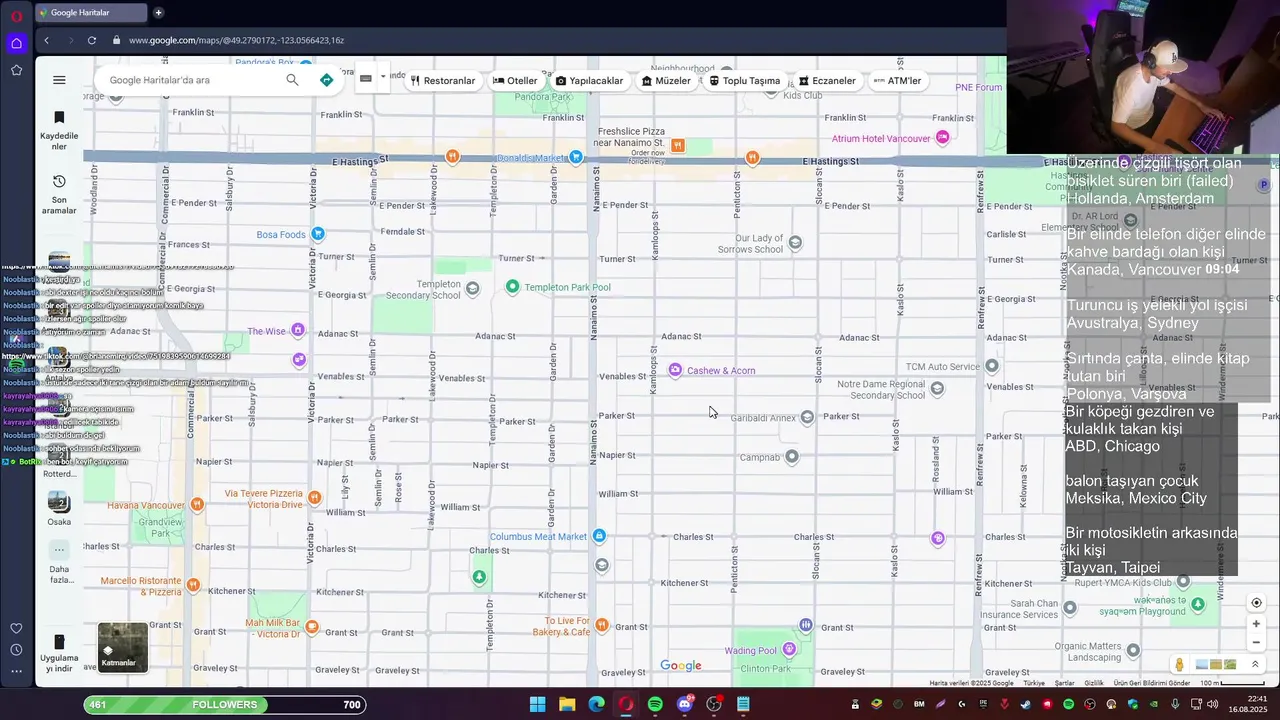
Task: Open Opera sidebar home icon
Action: (16, 43)
